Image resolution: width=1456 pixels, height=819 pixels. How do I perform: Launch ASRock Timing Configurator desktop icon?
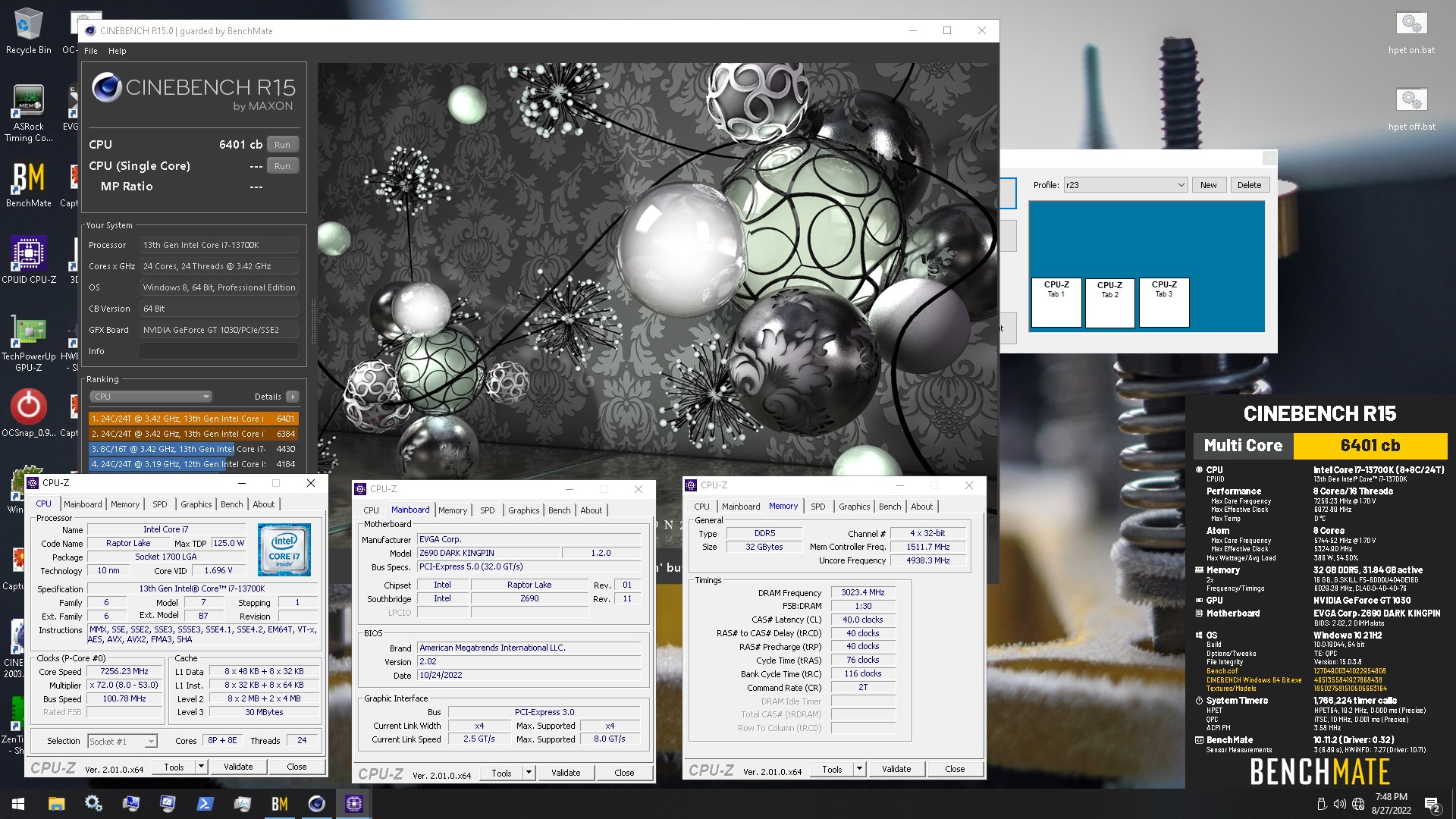[28, 113]
